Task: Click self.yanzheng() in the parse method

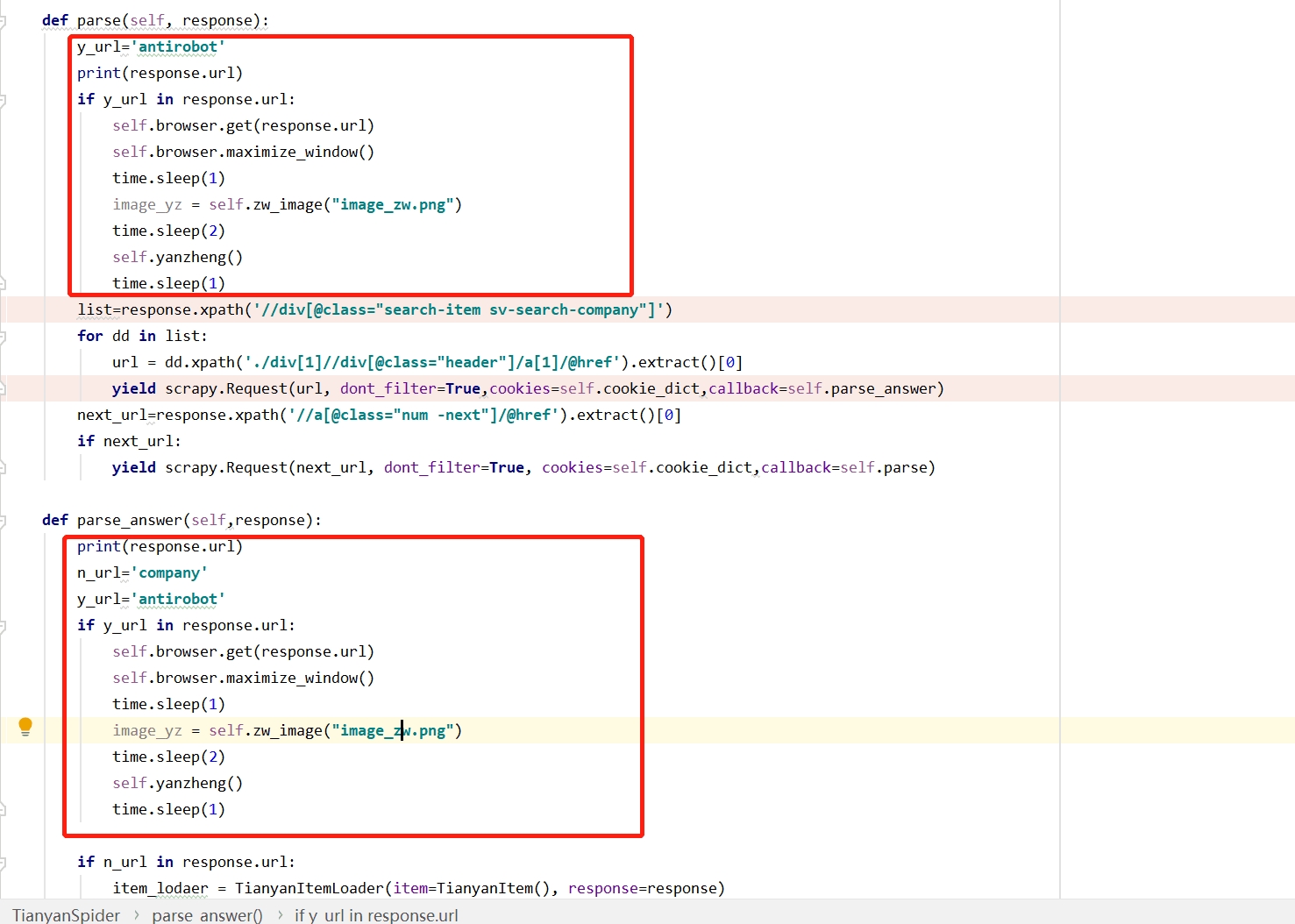Action: tap(177, 257)
